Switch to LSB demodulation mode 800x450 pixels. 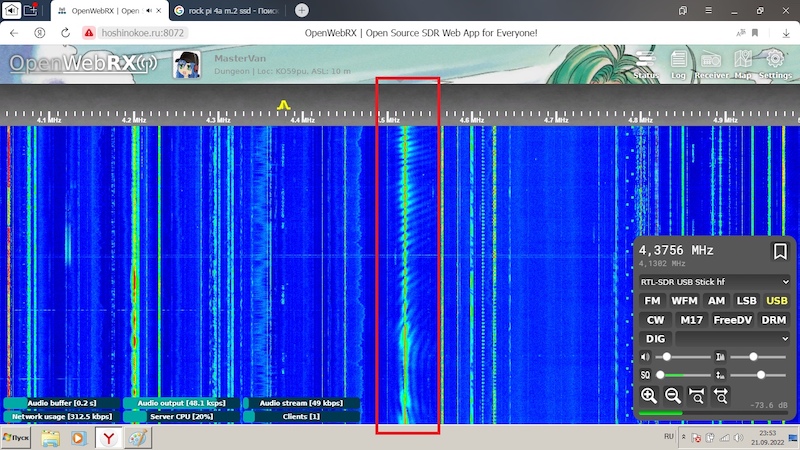pyautogui.click(x=746, y=301)
